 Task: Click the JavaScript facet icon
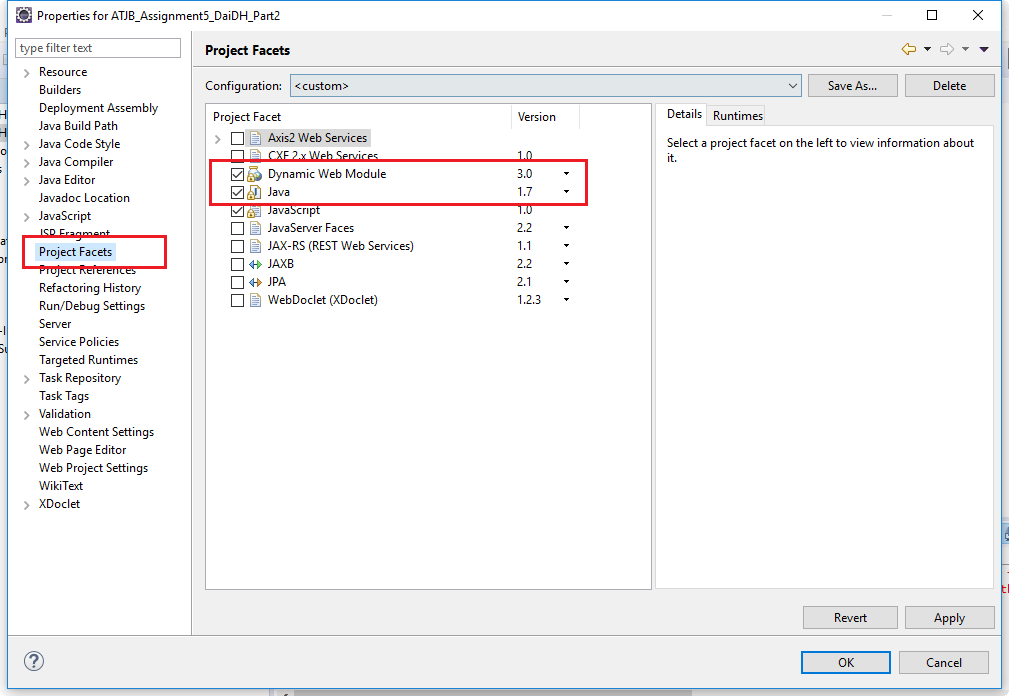[x=253, y=210]
